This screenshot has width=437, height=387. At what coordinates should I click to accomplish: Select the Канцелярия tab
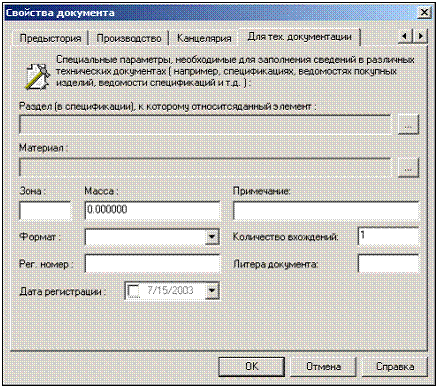pyautogui.click(x=204, y=38)
